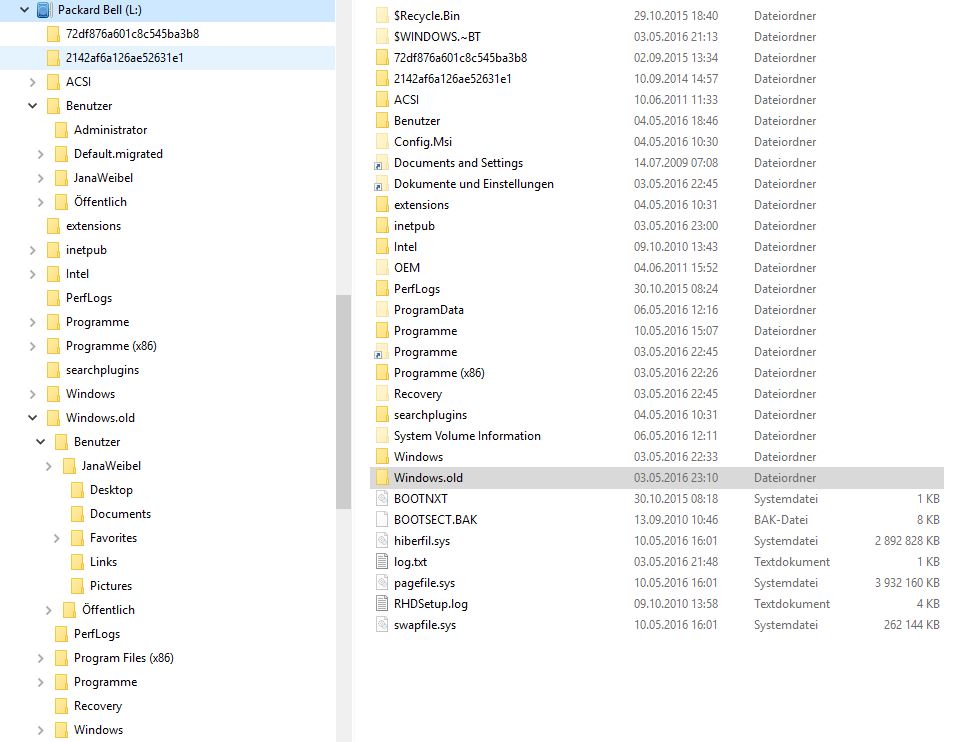Click the OEM folder icon

(x=381, y=268)
